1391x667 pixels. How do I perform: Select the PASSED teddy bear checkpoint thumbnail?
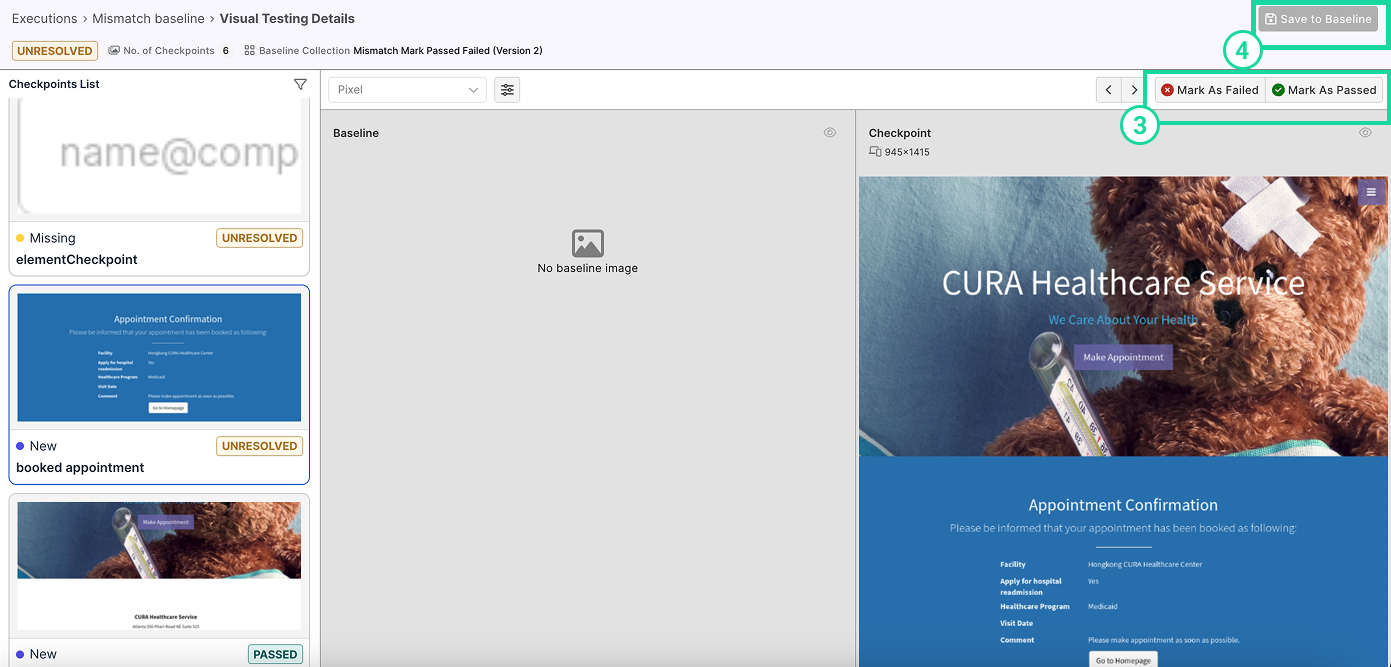click(x=159, y=565)
